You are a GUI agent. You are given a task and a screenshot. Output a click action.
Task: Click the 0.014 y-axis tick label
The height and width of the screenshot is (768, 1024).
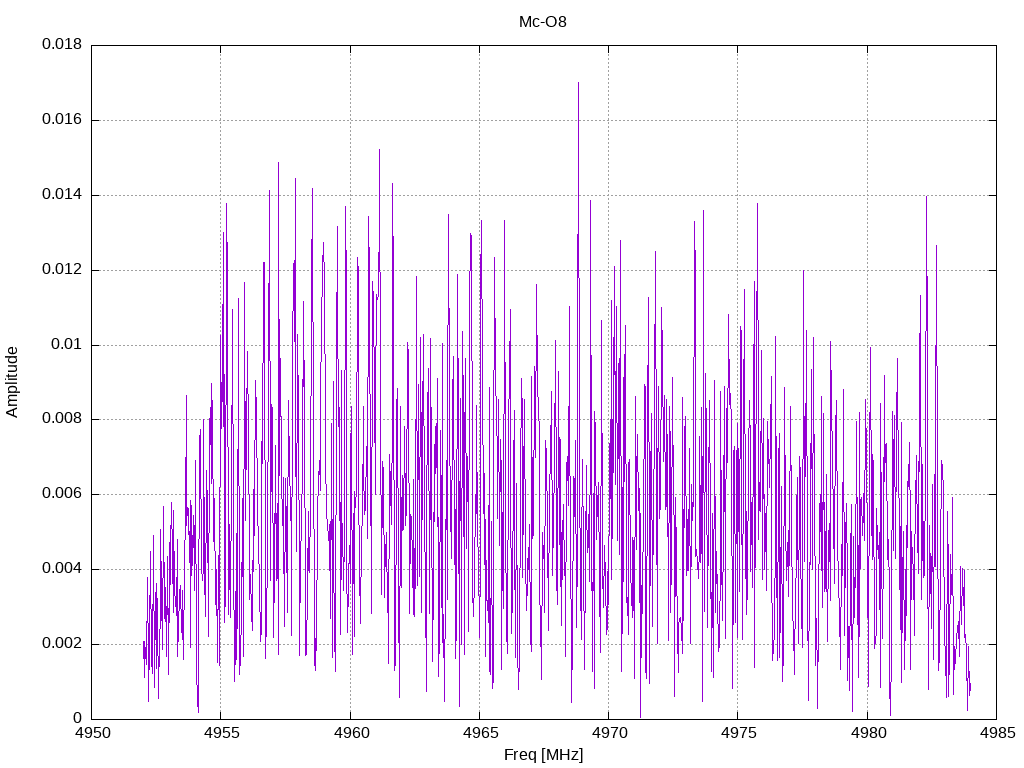(62, 195)
